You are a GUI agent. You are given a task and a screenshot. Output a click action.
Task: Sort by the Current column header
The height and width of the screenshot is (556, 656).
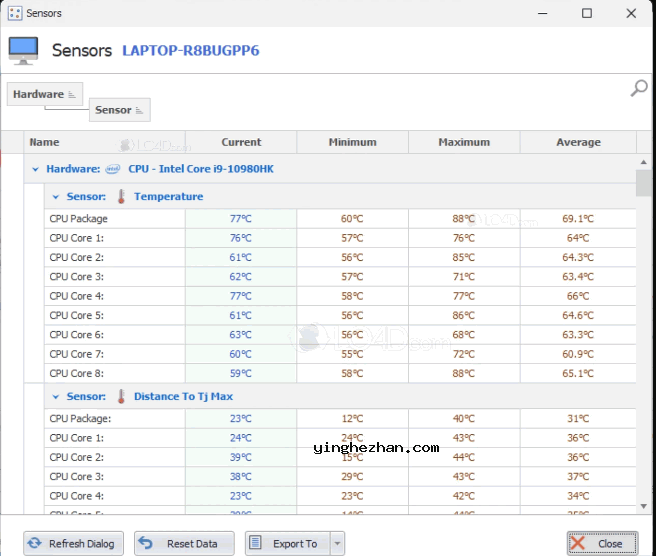(x=241, y=142)
